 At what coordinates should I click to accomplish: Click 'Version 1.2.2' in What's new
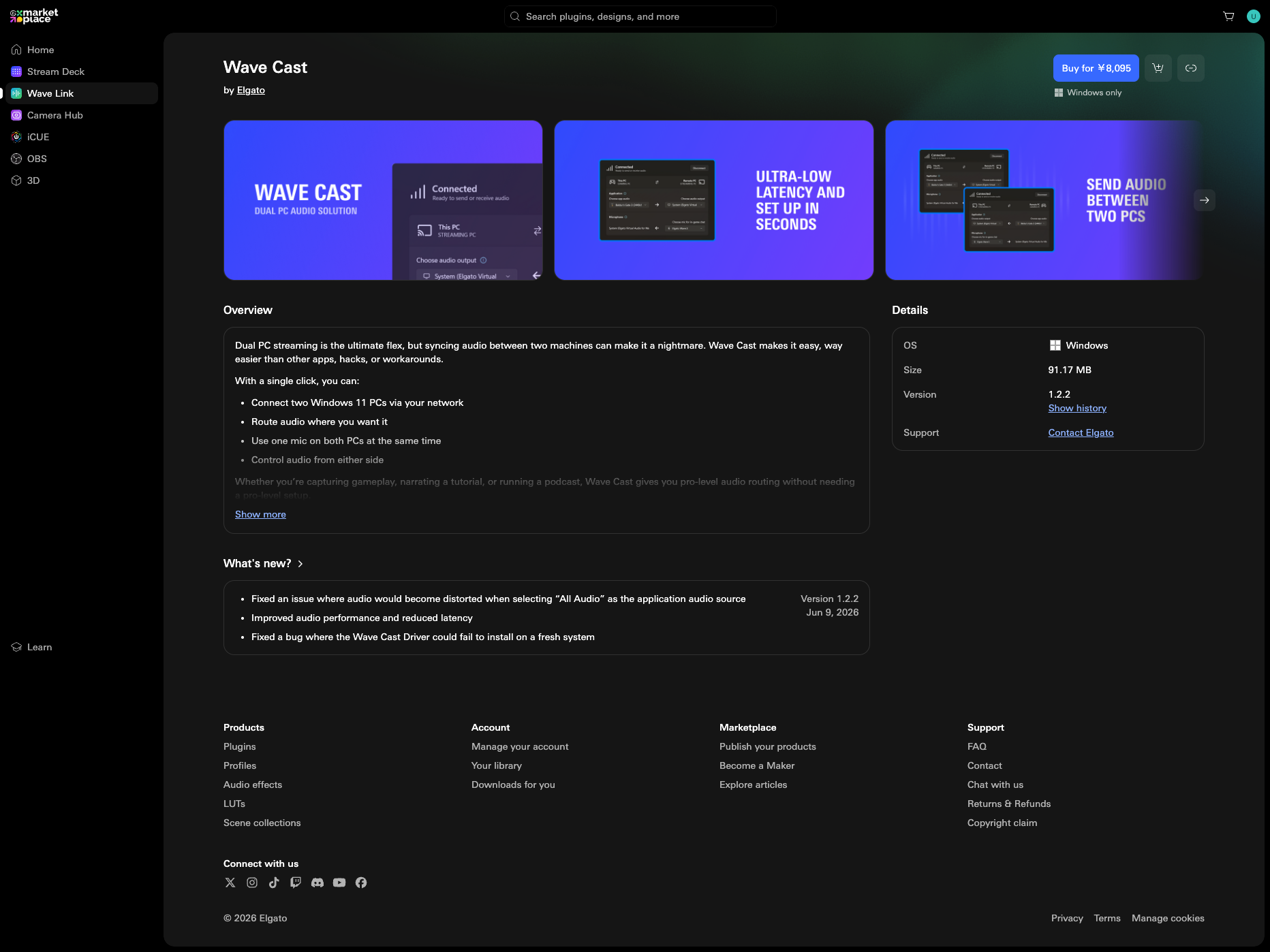(829, 599)
